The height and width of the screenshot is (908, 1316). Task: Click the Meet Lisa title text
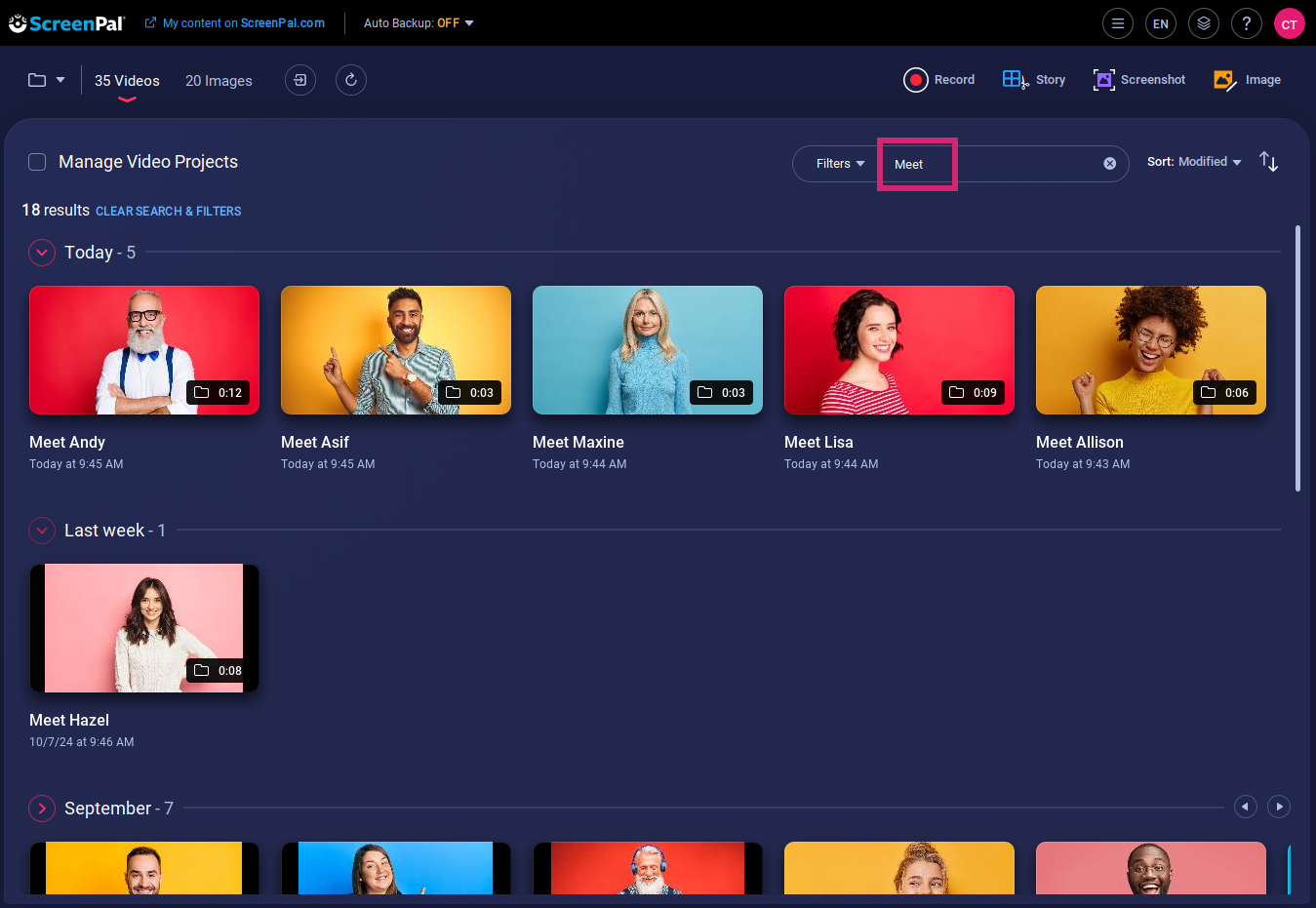click(x=818, y=442)
